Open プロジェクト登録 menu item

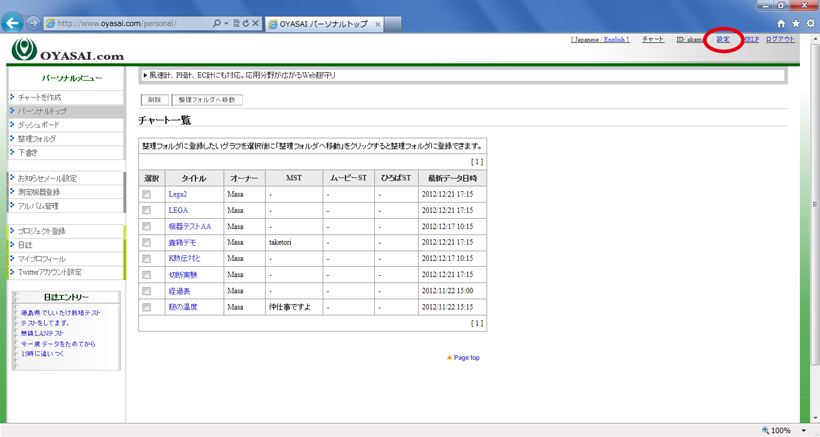41,231
